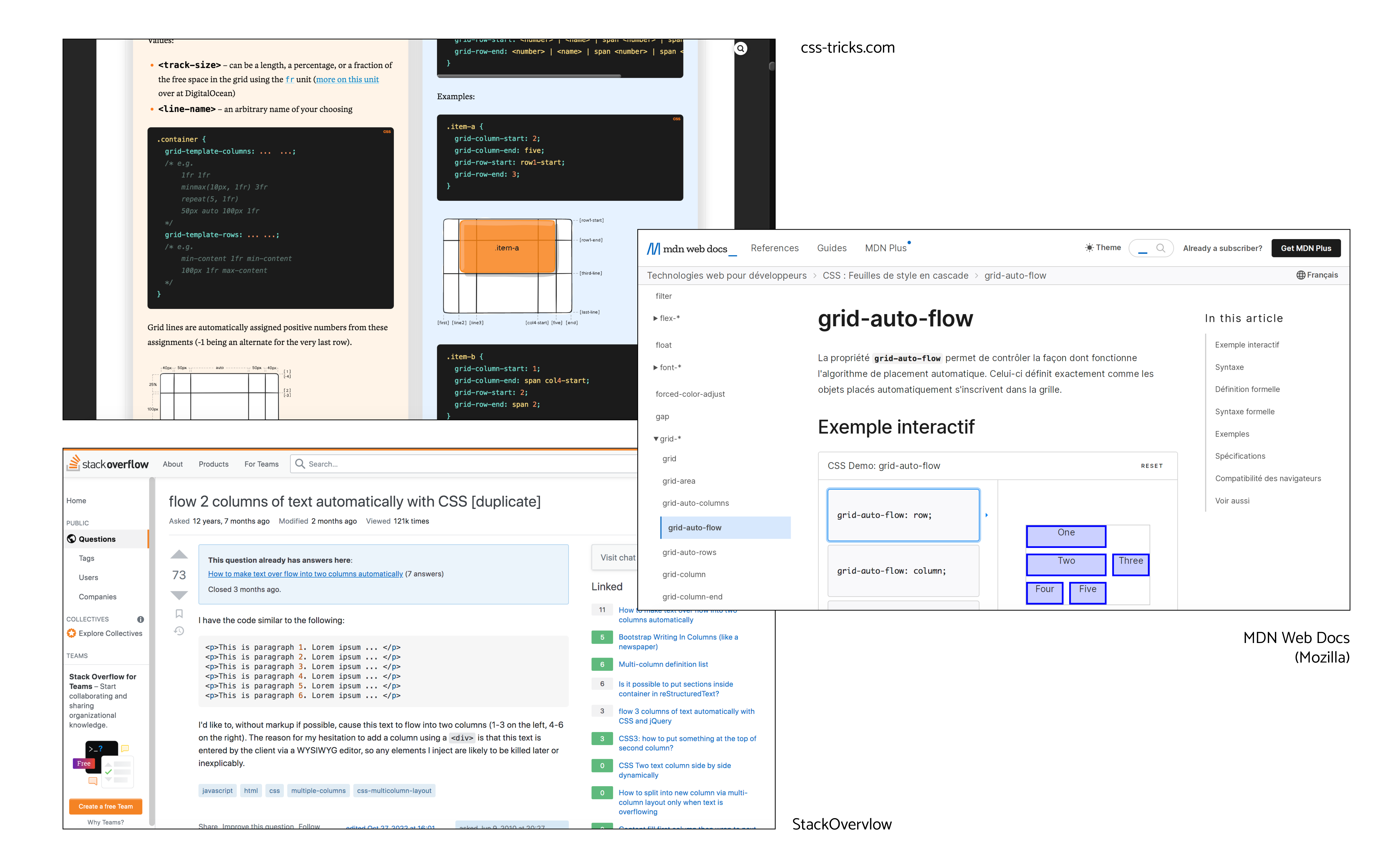Open Stack Overflow Products menu
The height and width of the screenshot is (868, 1389).
tap(214, 464)
